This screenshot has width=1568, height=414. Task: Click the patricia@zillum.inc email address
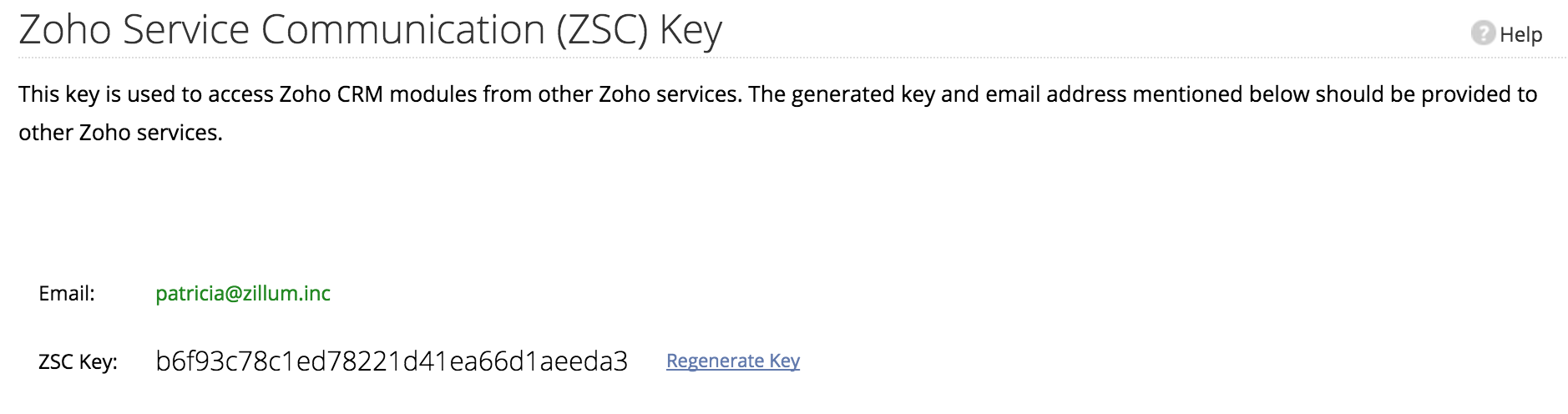point(243,294)
